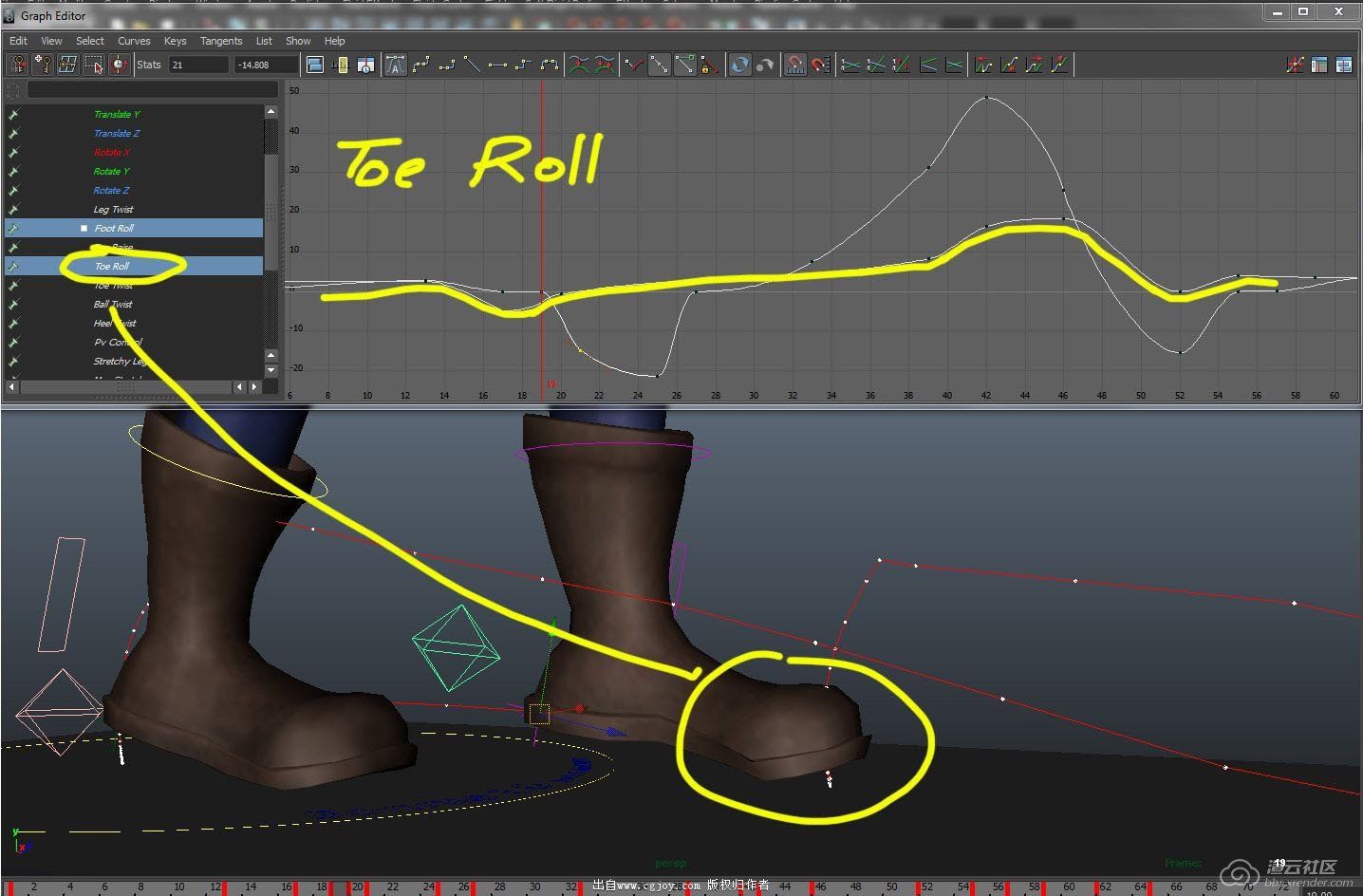Open the Show menu
Image resolution: width=1363 pixels, height=896 pixels.
[x=298, y=41]
